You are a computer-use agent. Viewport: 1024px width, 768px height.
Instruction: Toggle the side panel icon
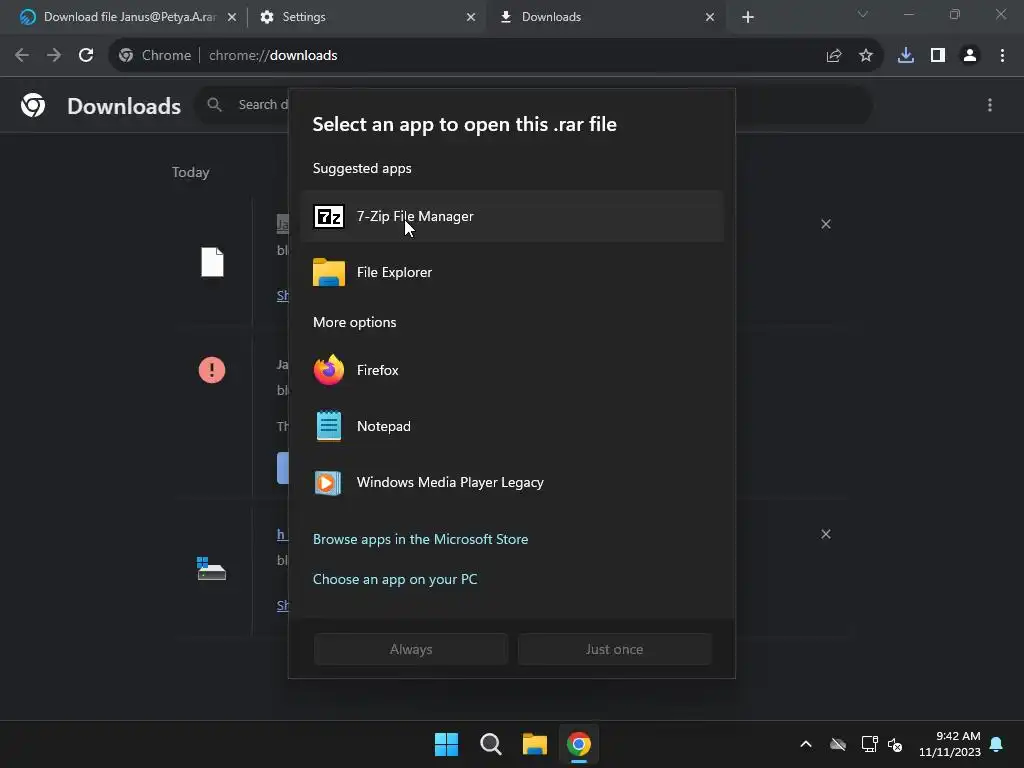pos(938,56)
